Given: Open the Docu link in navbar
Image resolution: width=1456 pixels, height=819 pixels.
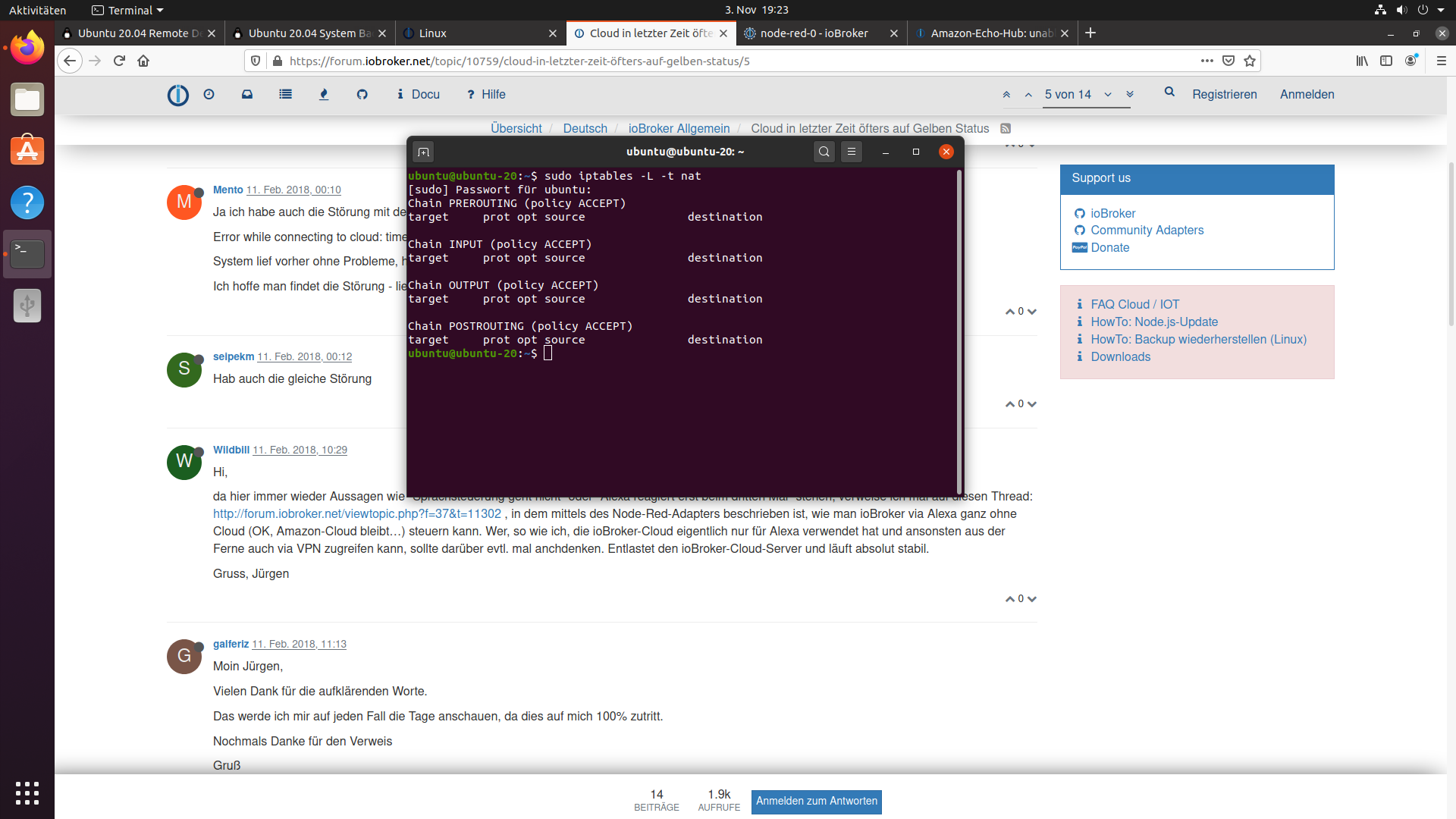Looking at the screenshot, I should [x=419, y=94].
